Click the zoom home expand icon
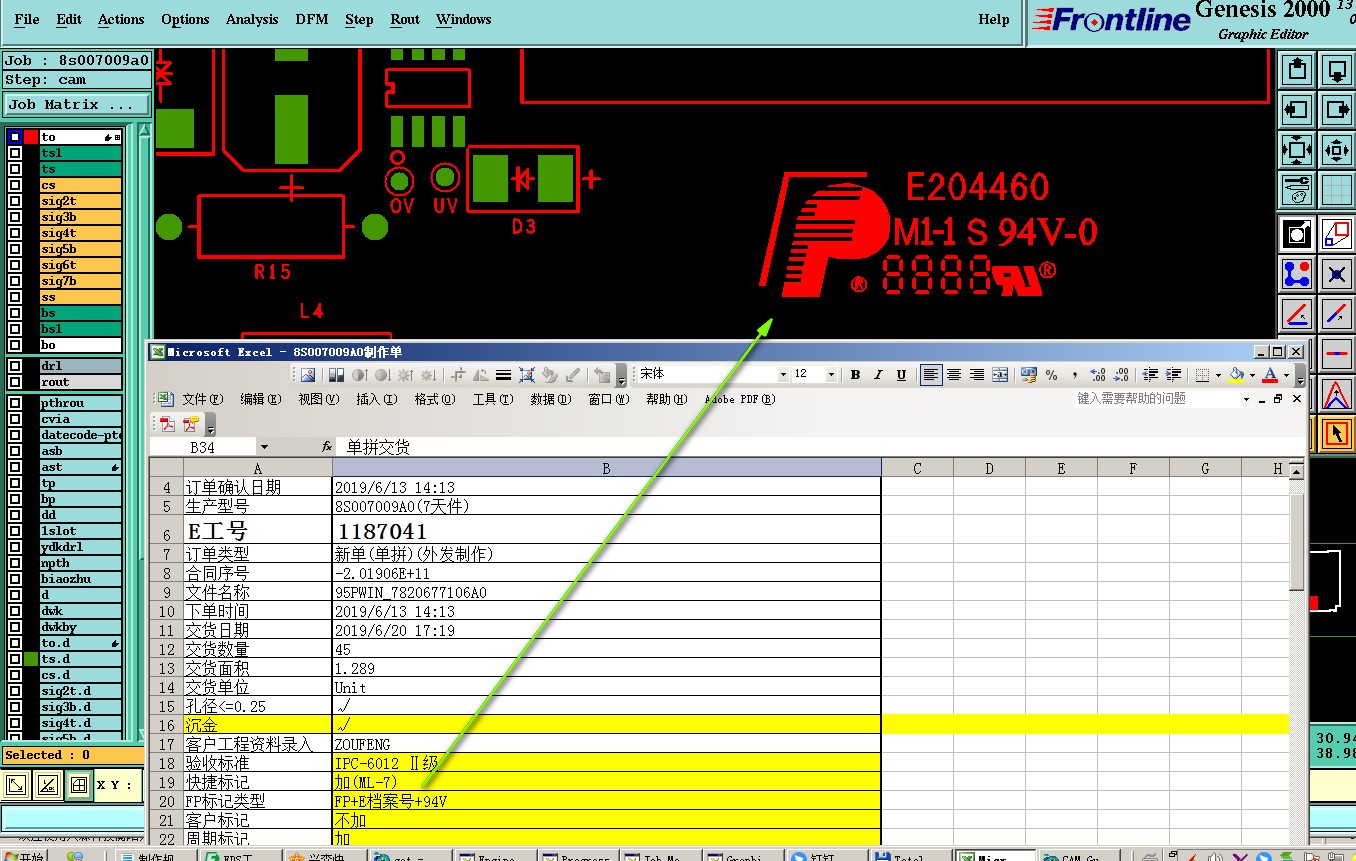 click(1297, 149)
